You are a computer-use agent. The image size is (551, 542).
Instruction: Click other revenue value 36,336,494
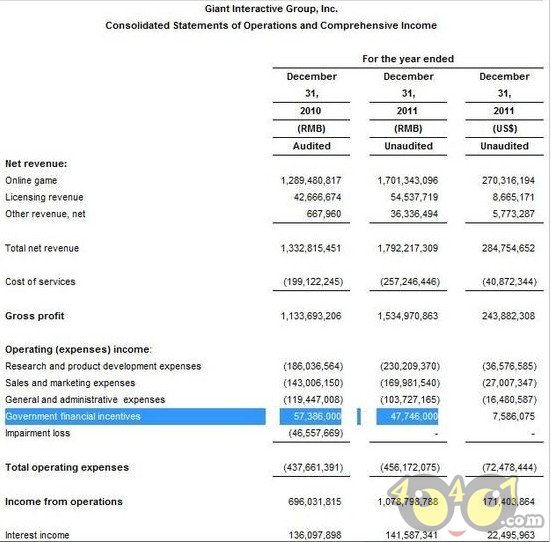pyautogui.click(x=415, y=214)
